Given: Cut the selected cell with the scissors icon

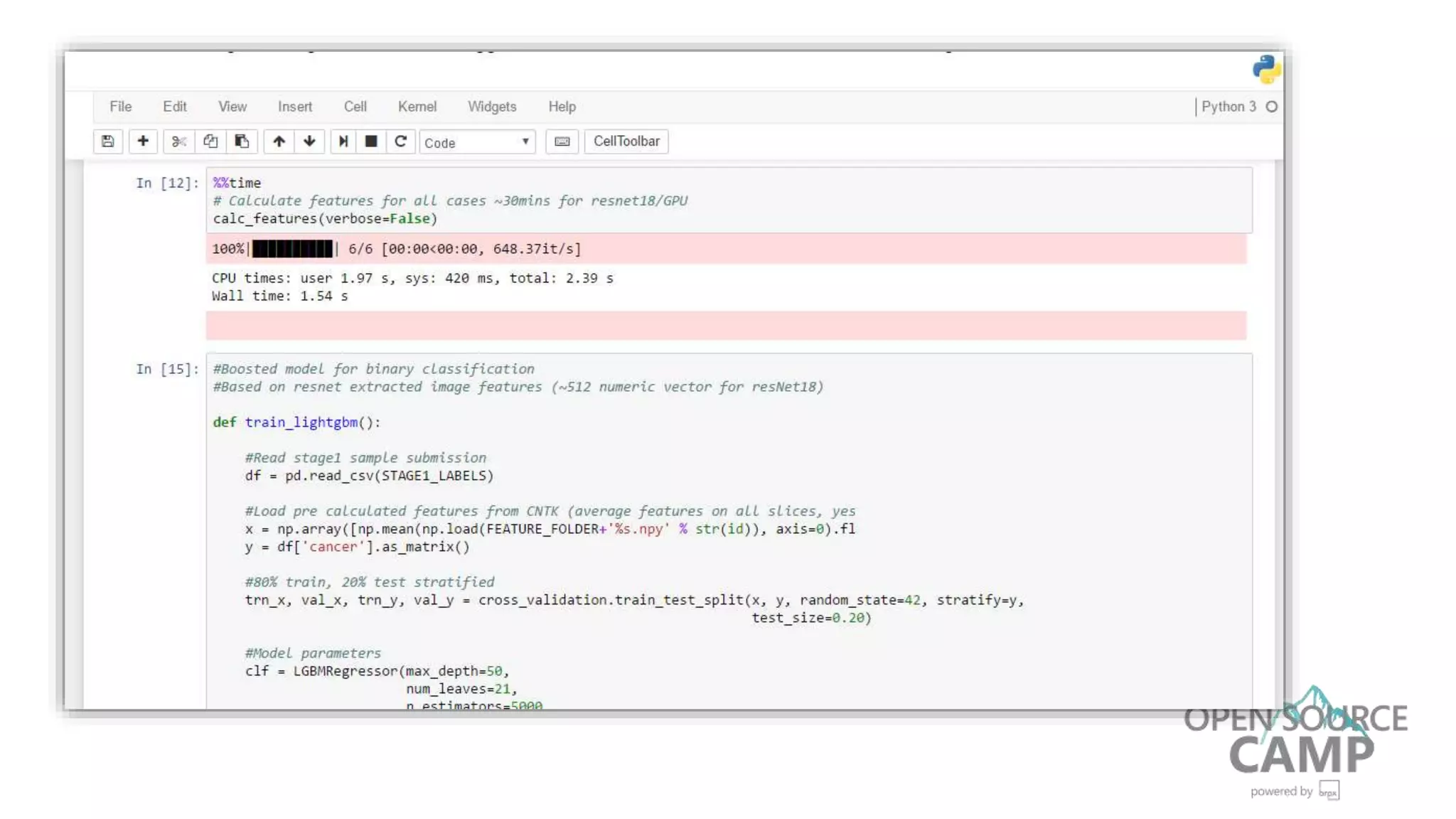Looking at the screenshot, I should click(178, 141).
